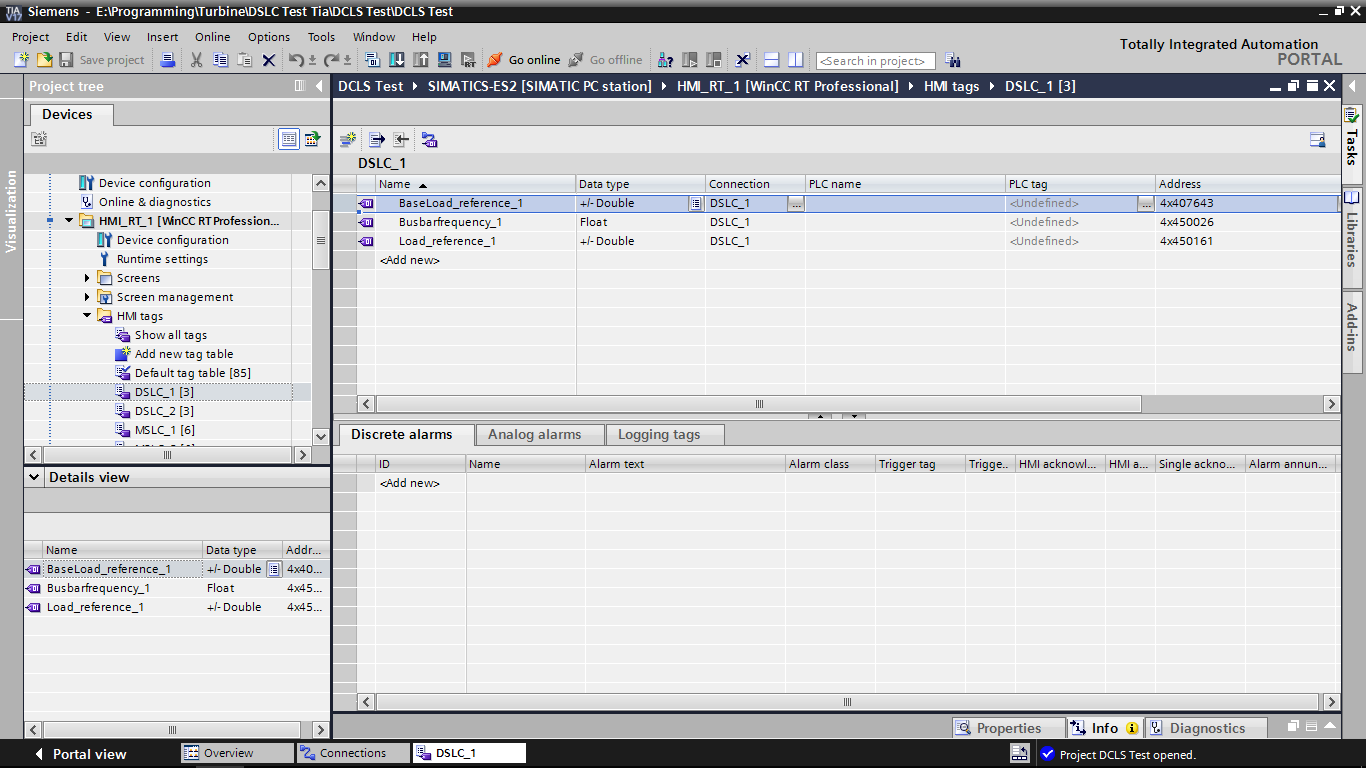The image size is (1366, 768).
Task: Collapse the HMI tags tree node
Action: (x=87, y=316)
